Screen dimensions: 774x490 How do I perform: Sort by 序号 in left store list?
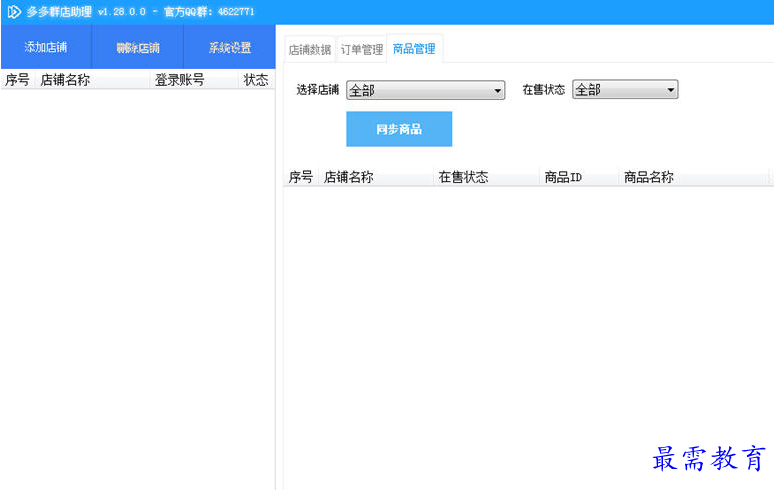pyautogui.click(x=17, y=80)
